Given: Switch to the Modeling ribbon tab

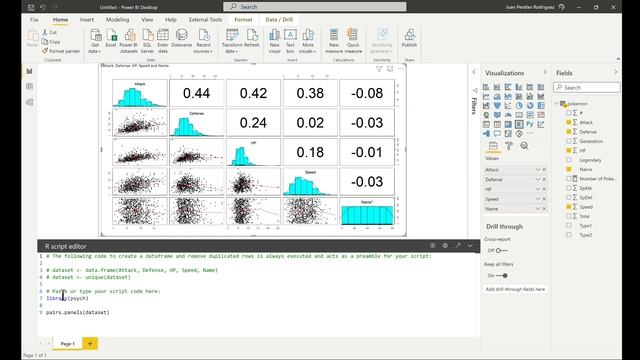Looking at the screenshot, I should [118, 20].
